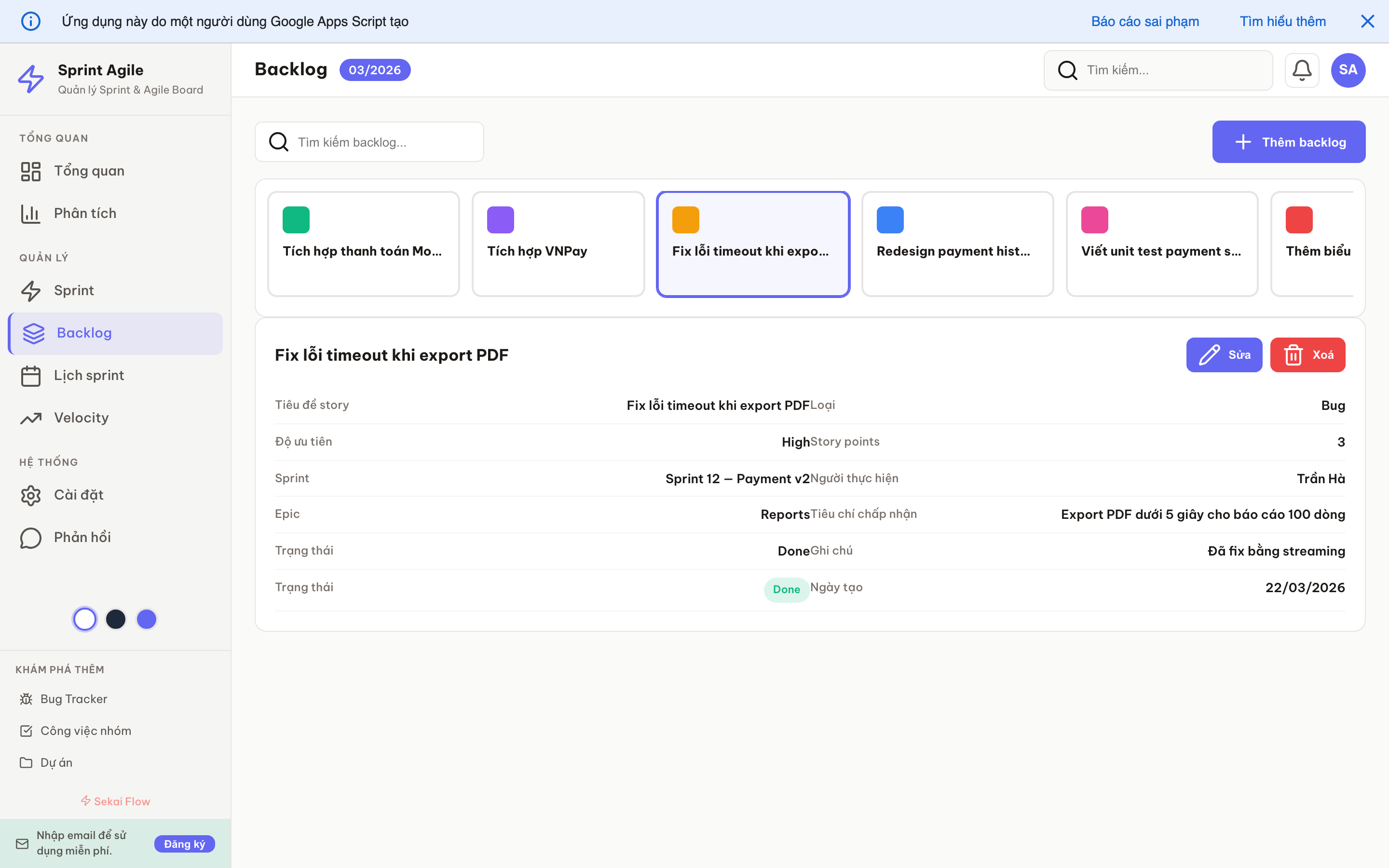
Task: Select the Tích hợp VNPay backlog card
Action: click(558, 244)
